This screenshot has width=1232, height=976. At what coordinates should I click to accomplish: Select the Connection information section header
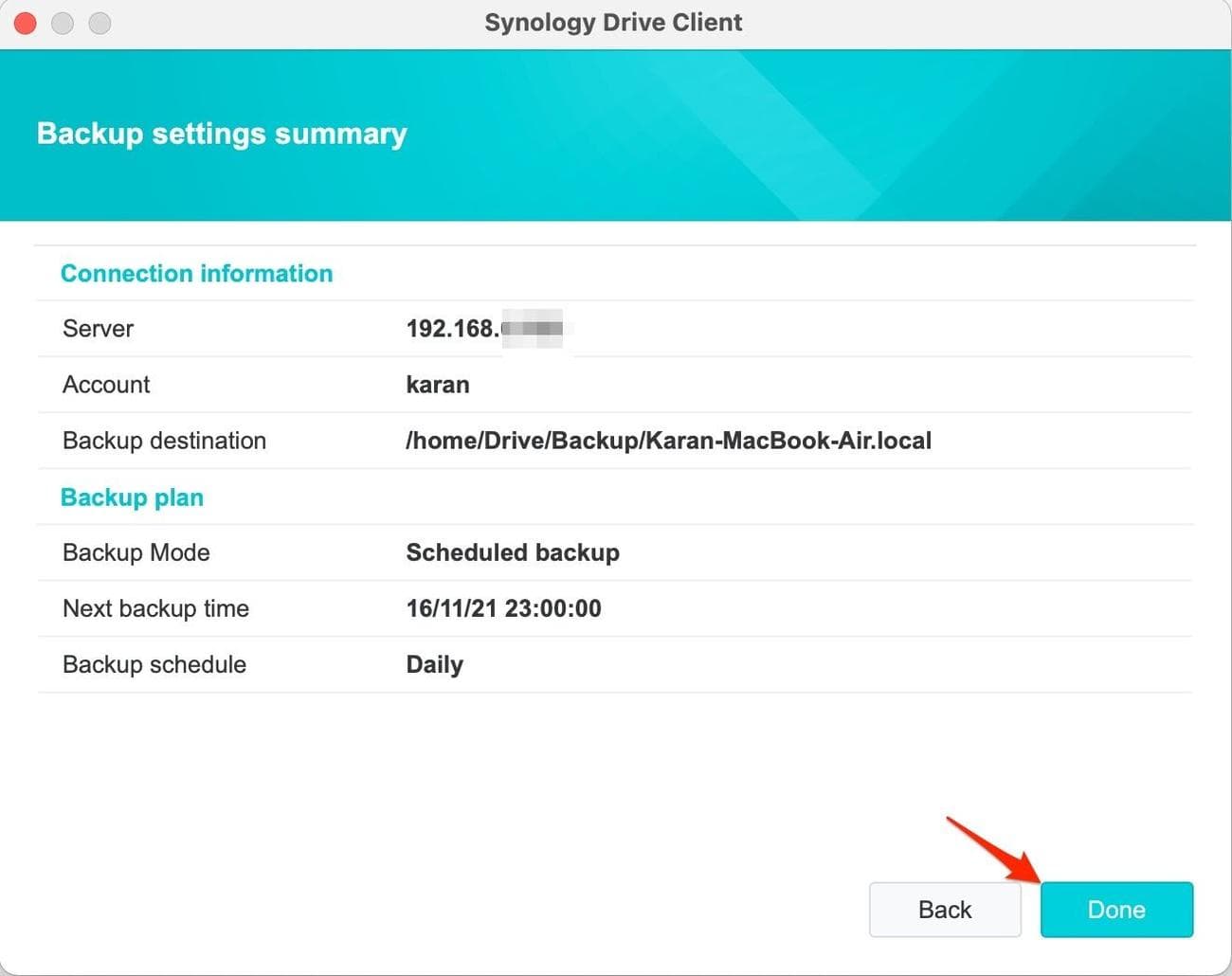196,273
